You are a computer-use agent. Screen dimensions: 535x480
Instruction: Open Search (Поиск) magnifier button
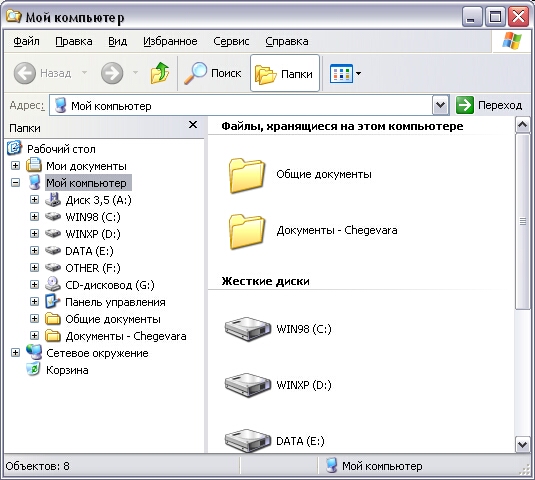pyautogui.click(x=213, y=73)
